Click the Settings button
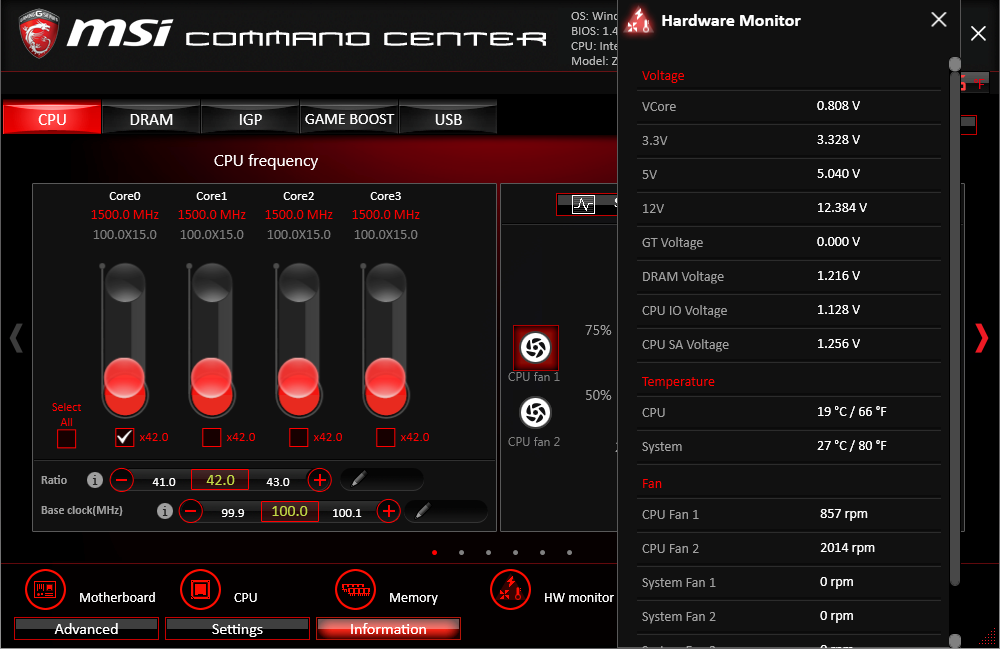Image resolution: width=1000 pixels, height=649 pixels. [237, 629]
